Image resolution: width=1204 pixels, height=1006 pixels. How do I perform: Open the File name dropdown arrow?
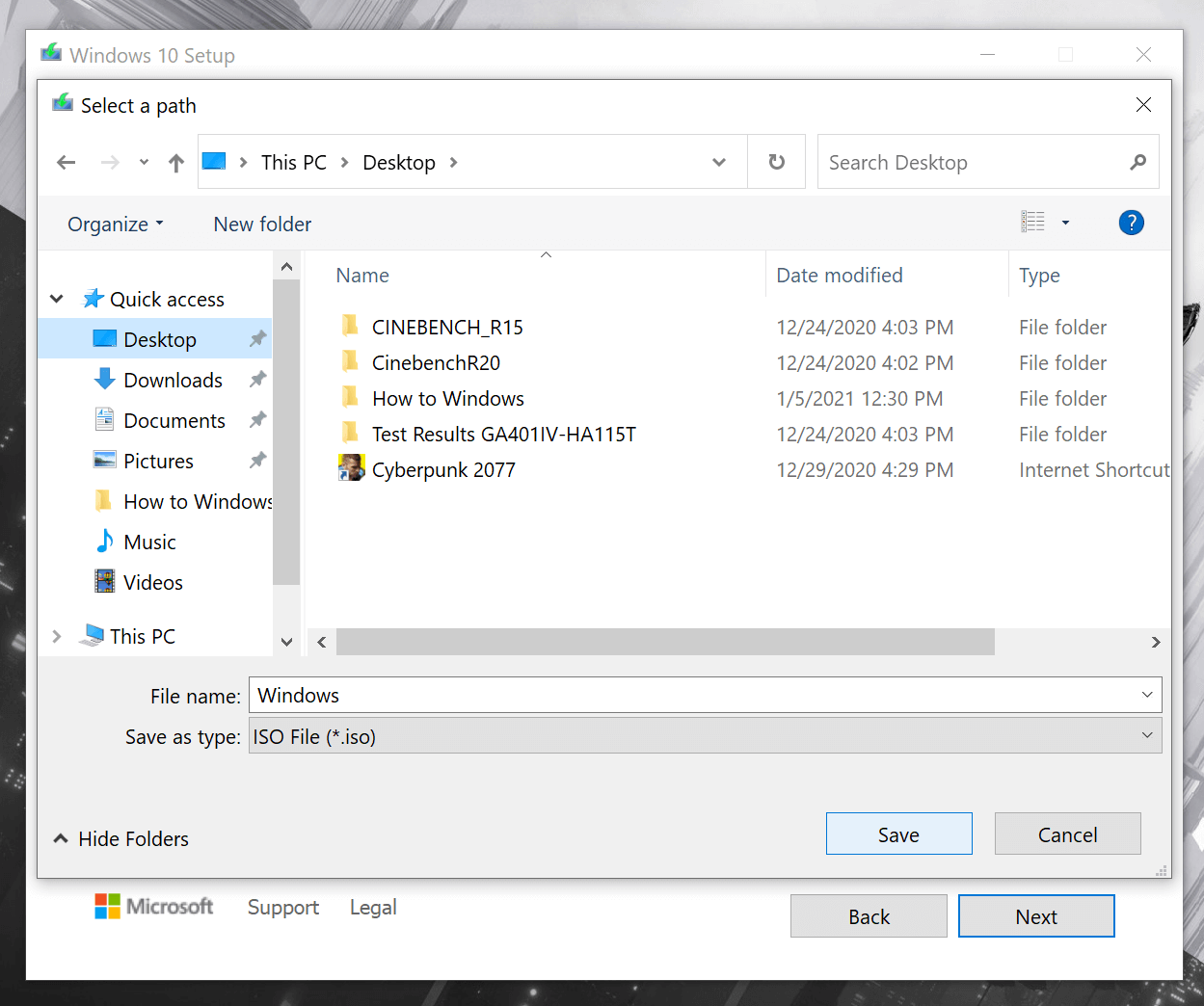1147,695
